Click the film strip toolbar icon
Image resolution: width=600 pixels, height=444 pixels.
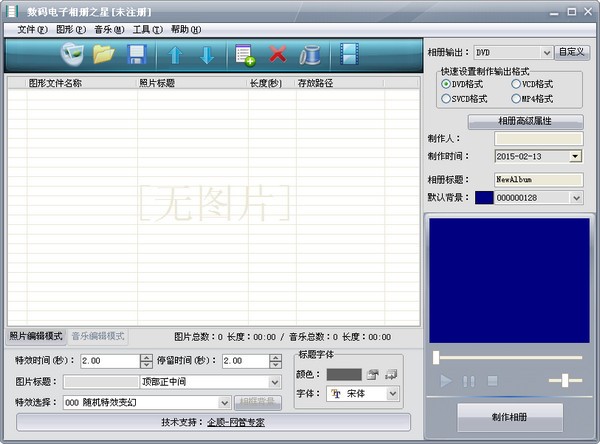click(x=349, y=54)
